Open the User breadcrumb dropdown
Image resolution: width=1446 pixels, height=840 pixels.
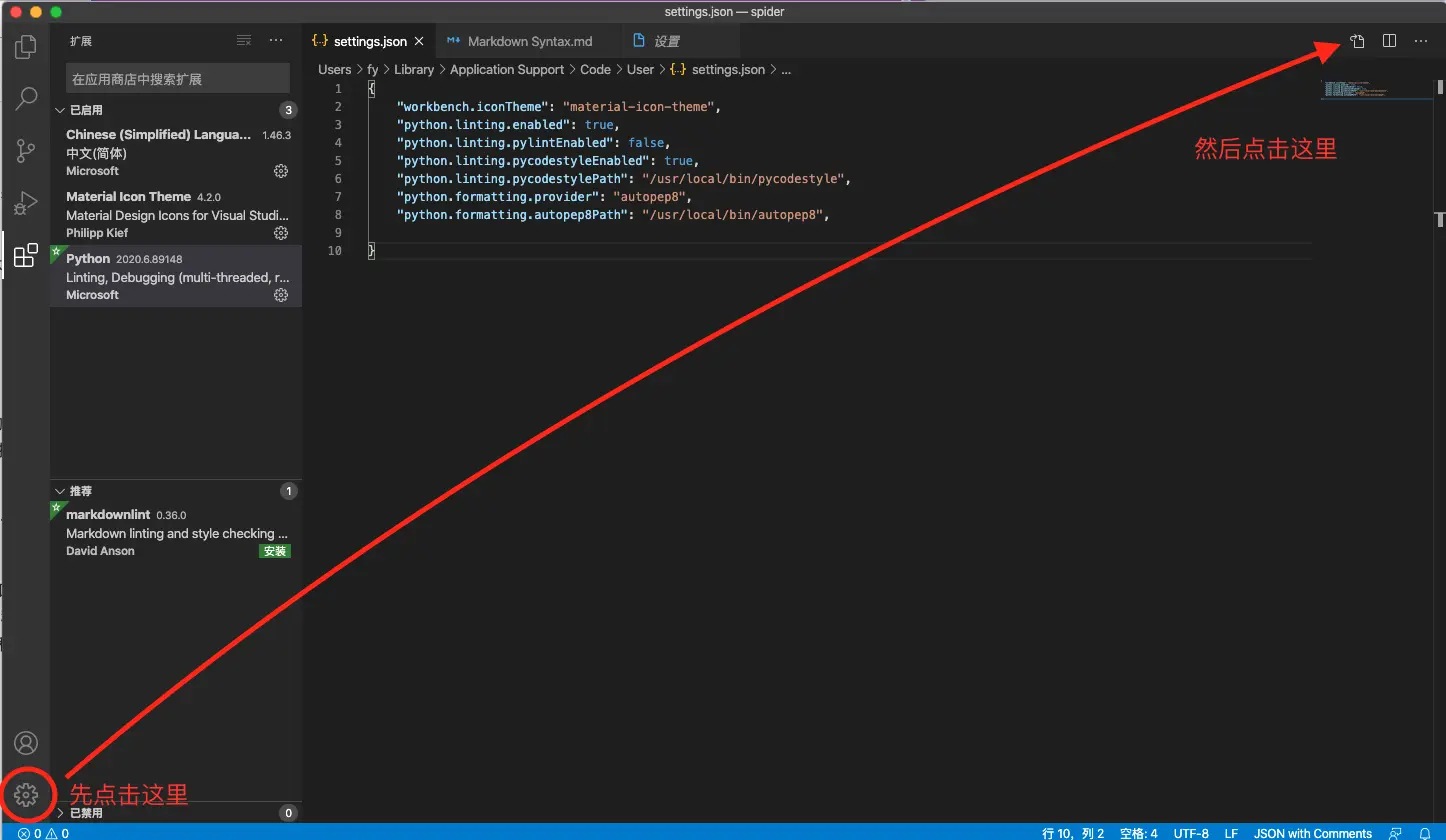coord(640,70)
